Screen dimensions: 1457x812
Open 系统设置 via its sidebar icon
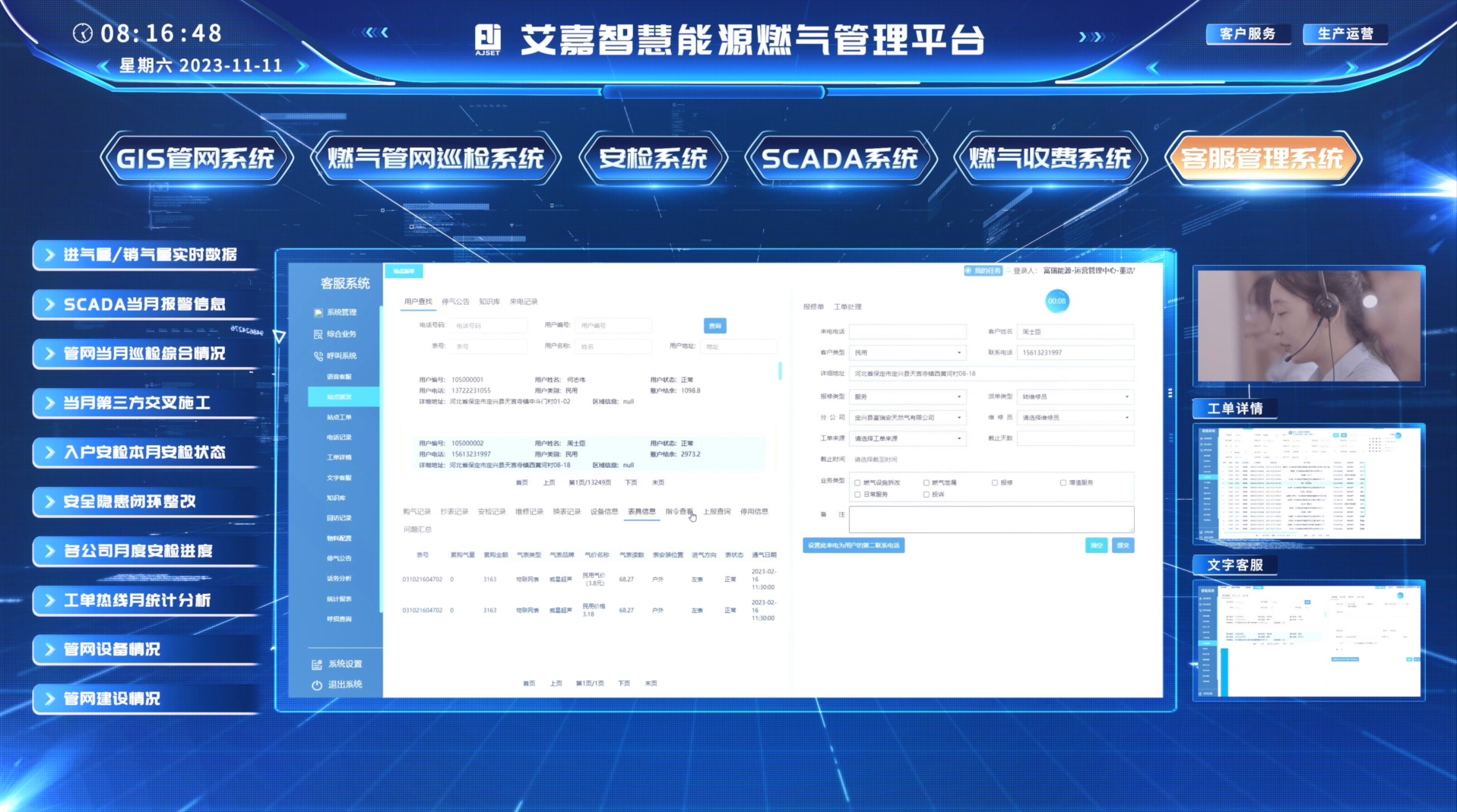click(317, 665)
